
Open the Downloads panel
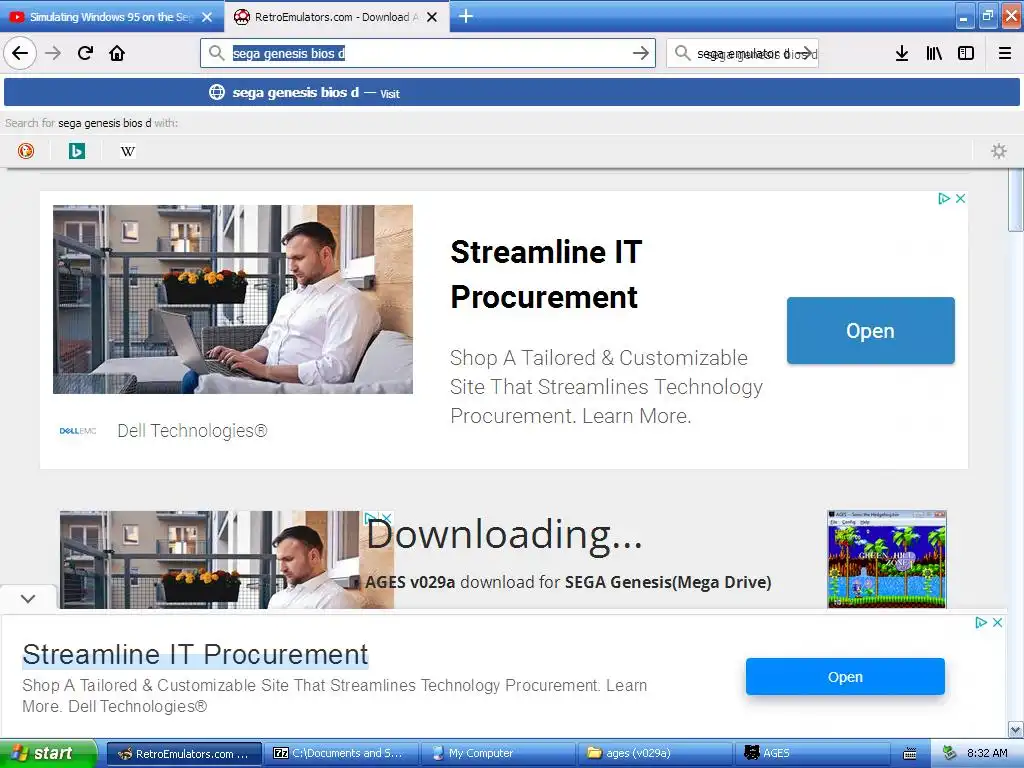tap(901, 53)
